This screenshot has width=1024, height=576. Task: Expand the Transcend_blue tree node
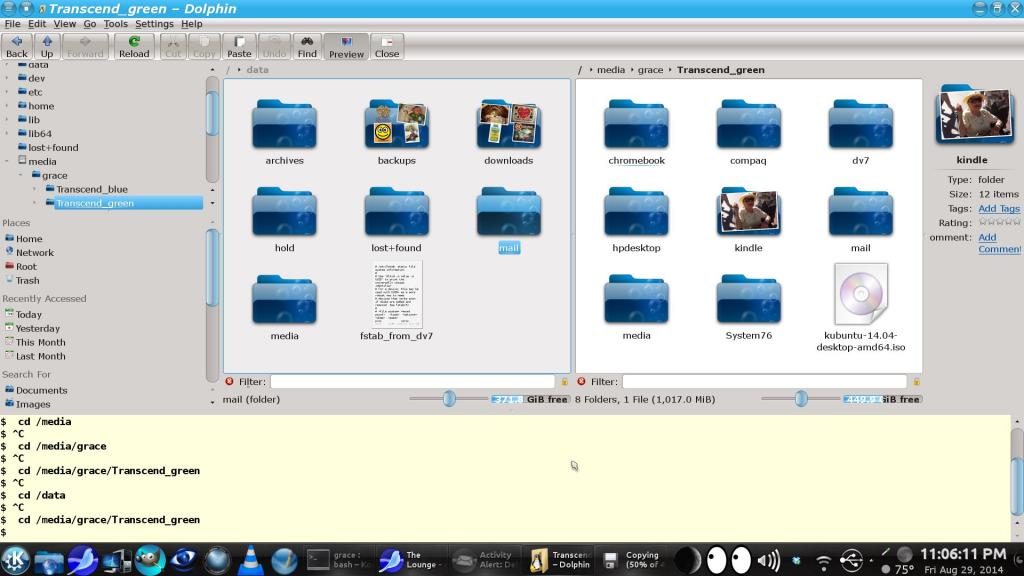(x=35, y=189)
